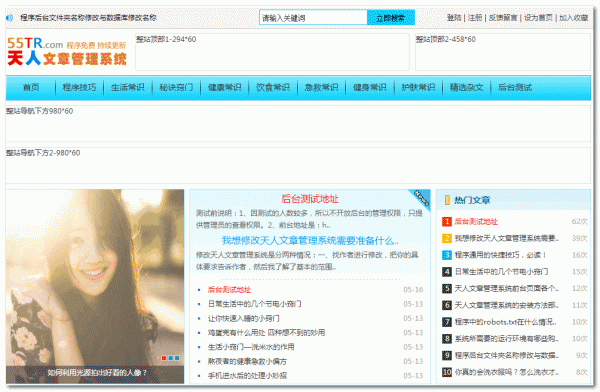
Task: Click the 62次 view count
Action: (x=580, y=222)
